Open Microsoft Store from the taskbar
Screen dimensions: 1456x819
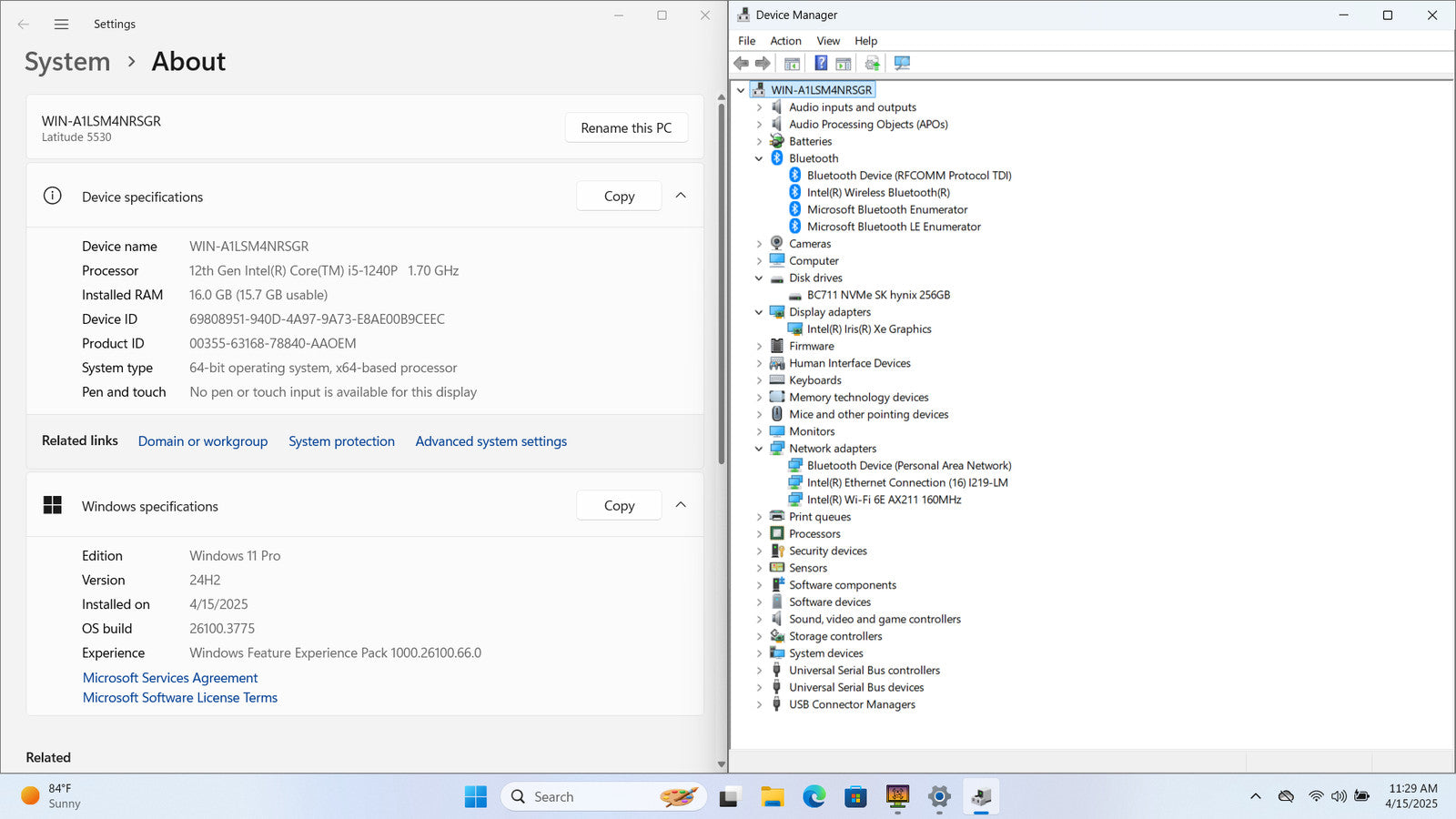(x=855, y=797)
